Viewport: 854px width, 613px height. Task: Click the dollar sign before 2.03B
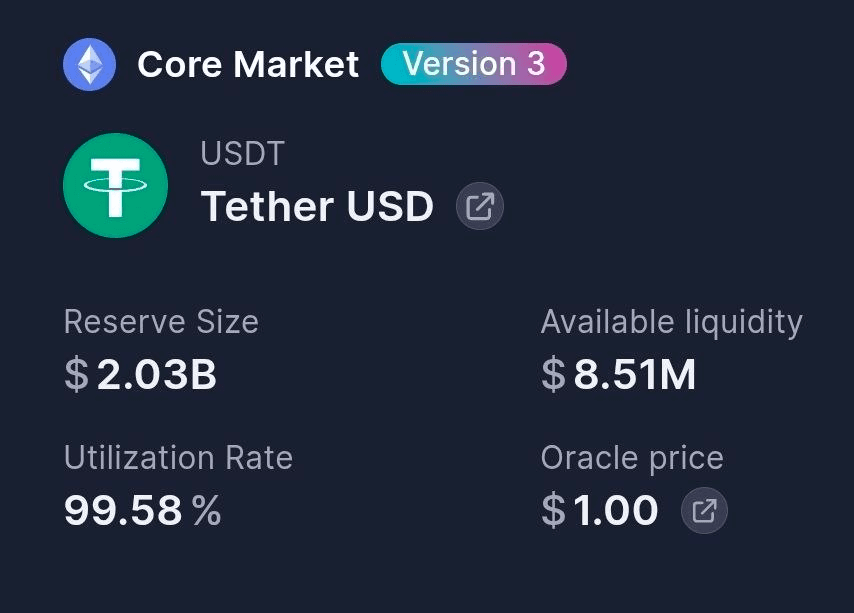click(77, 375)
